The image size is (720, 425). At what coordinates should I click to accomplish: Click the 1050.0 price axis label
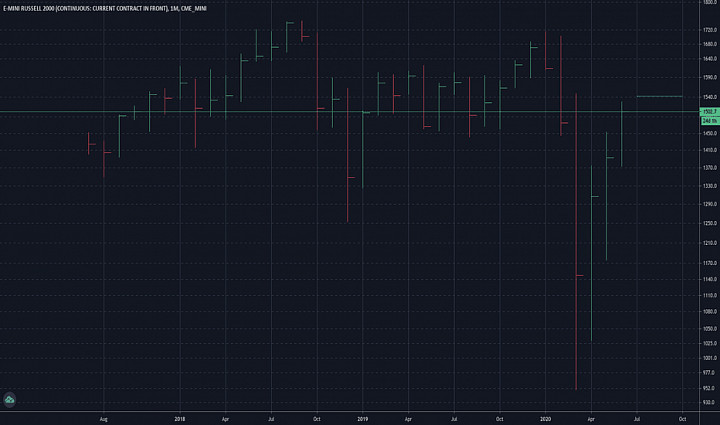point(709,329)
